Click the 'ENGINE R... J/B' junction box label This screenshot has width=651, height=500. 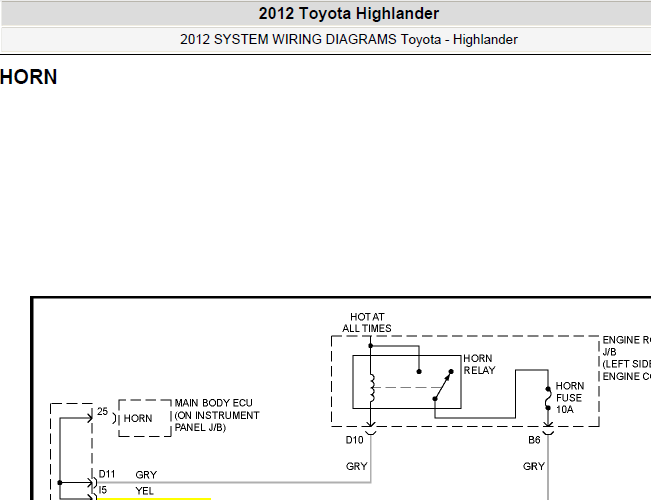click(x=627, y=358)
